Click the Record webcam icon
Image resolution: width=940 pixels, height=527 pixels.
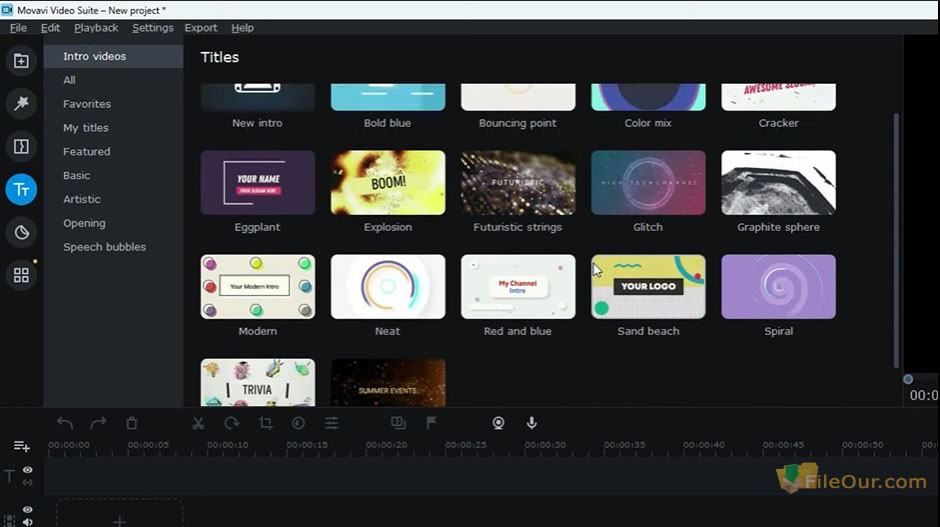point(498,423)
